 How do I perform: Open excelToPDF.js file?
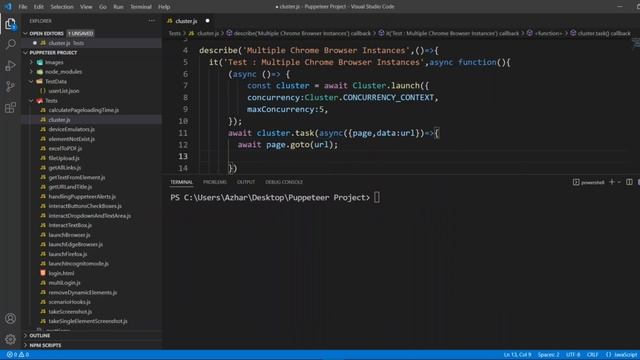point(65,149)
